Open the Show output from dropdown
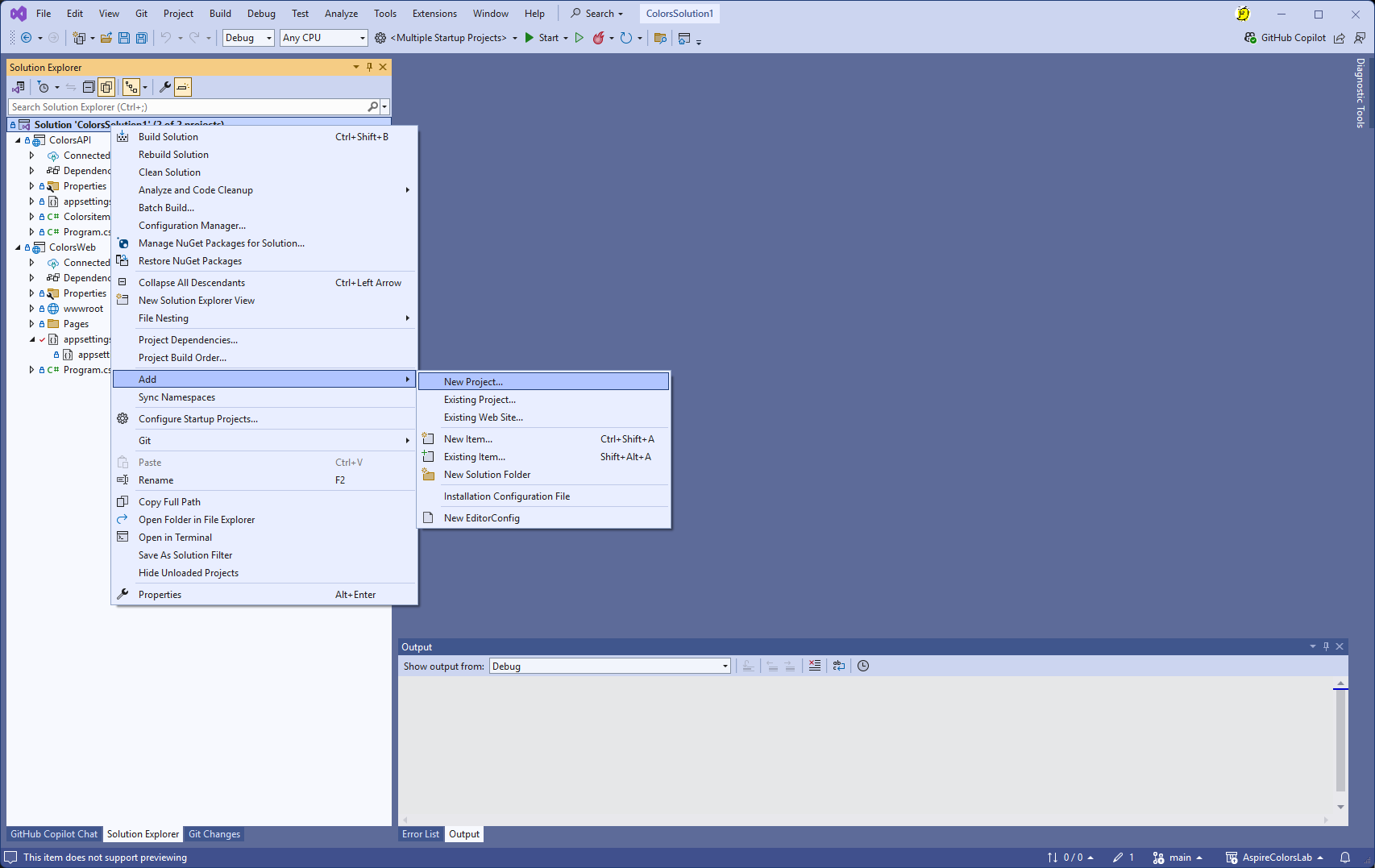The width and height of the screenshot is (1375, 868). pyautogui.click(x=609, y=667)
